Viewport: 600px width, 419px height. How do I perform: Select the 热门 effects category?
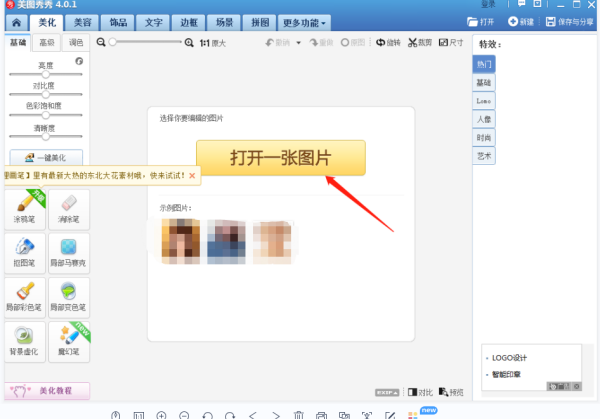[484, 64]
